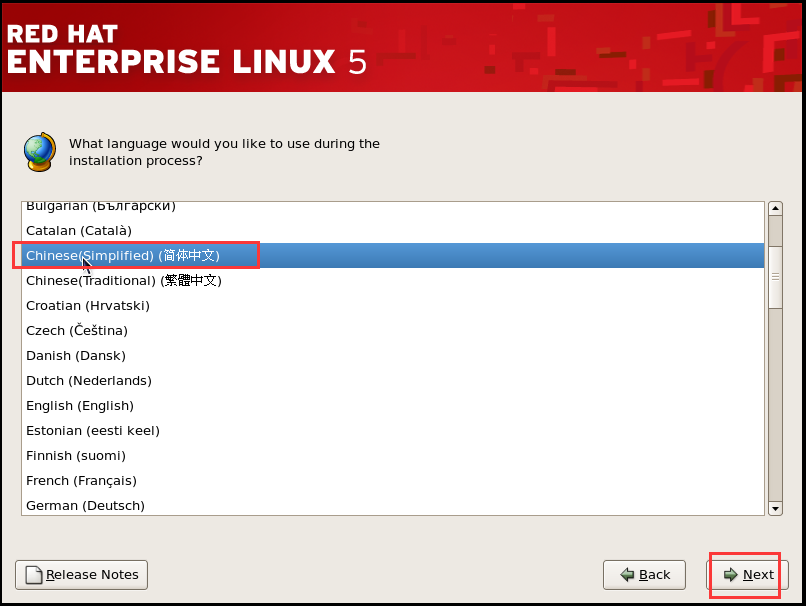Select English (English) language
Image resolution: width=806 pixels, height=606 pixels.
[393, 406]
